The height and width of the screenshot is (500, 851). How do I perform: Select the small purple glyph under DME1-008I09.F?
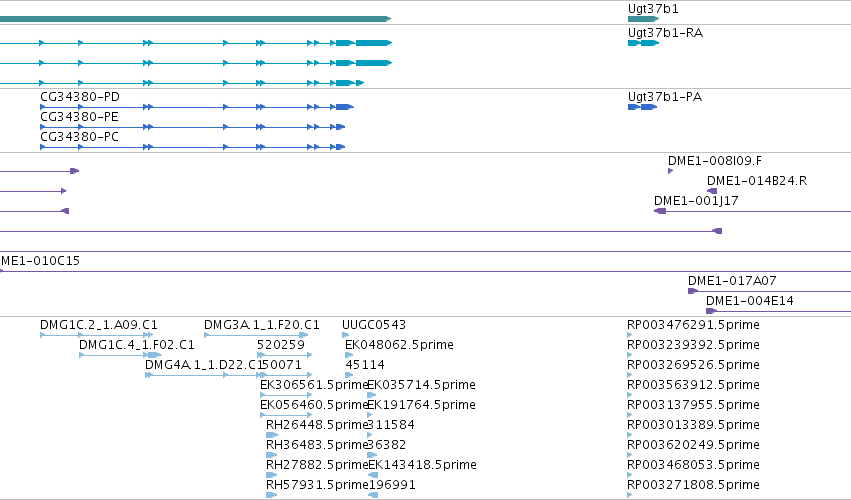[670, 171]
